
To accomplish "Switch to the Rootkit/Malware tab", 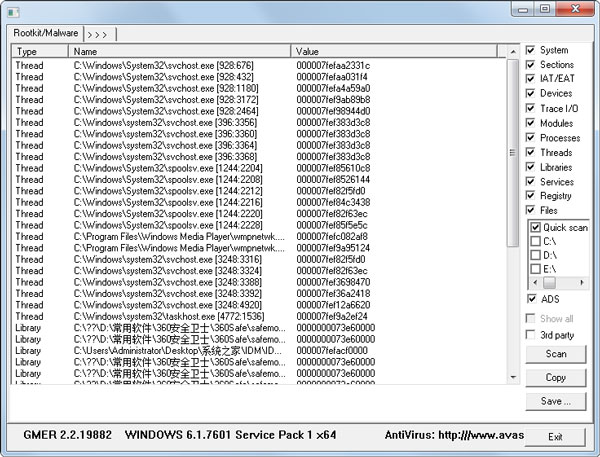I will 46,33.
